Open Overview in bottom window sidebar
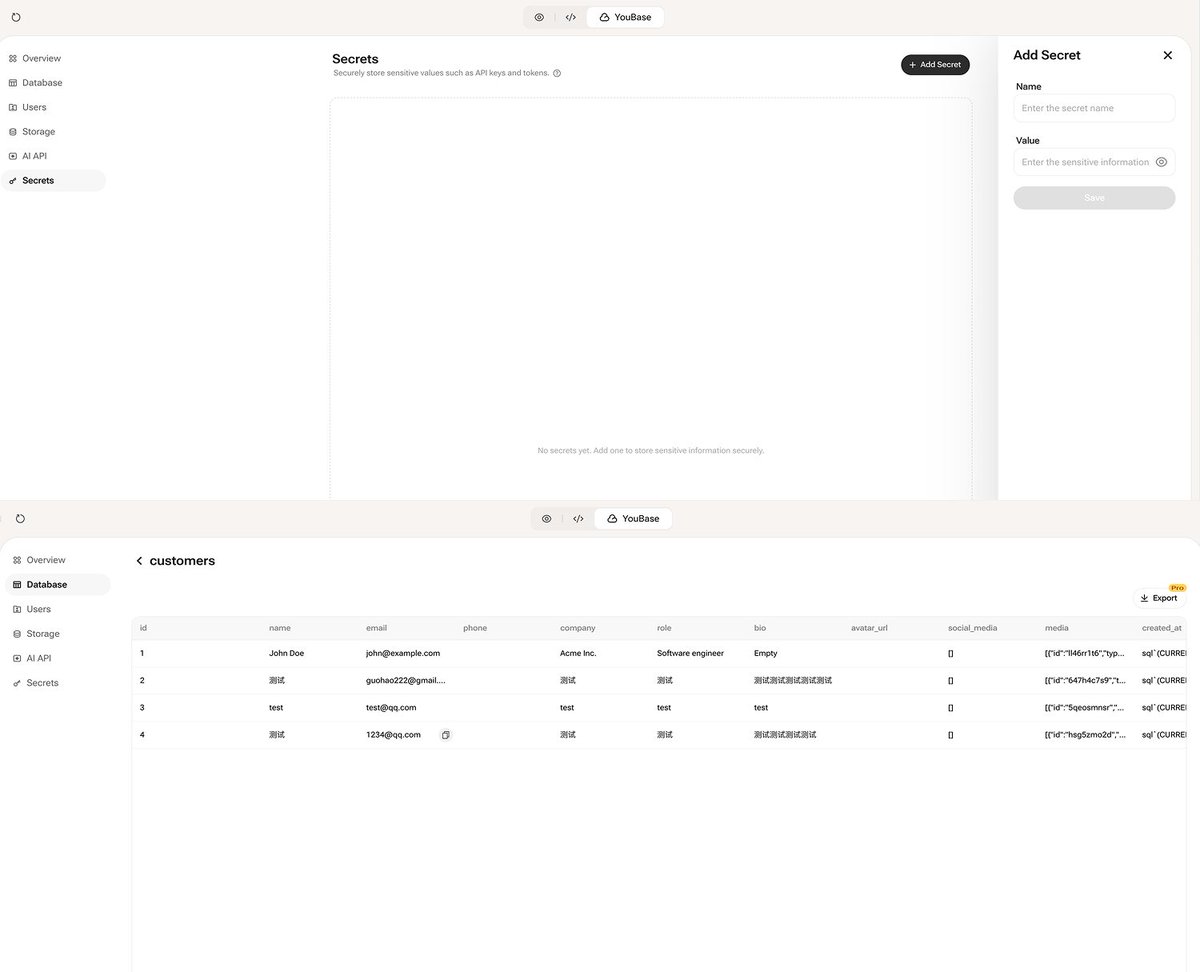 pos(57,560)
